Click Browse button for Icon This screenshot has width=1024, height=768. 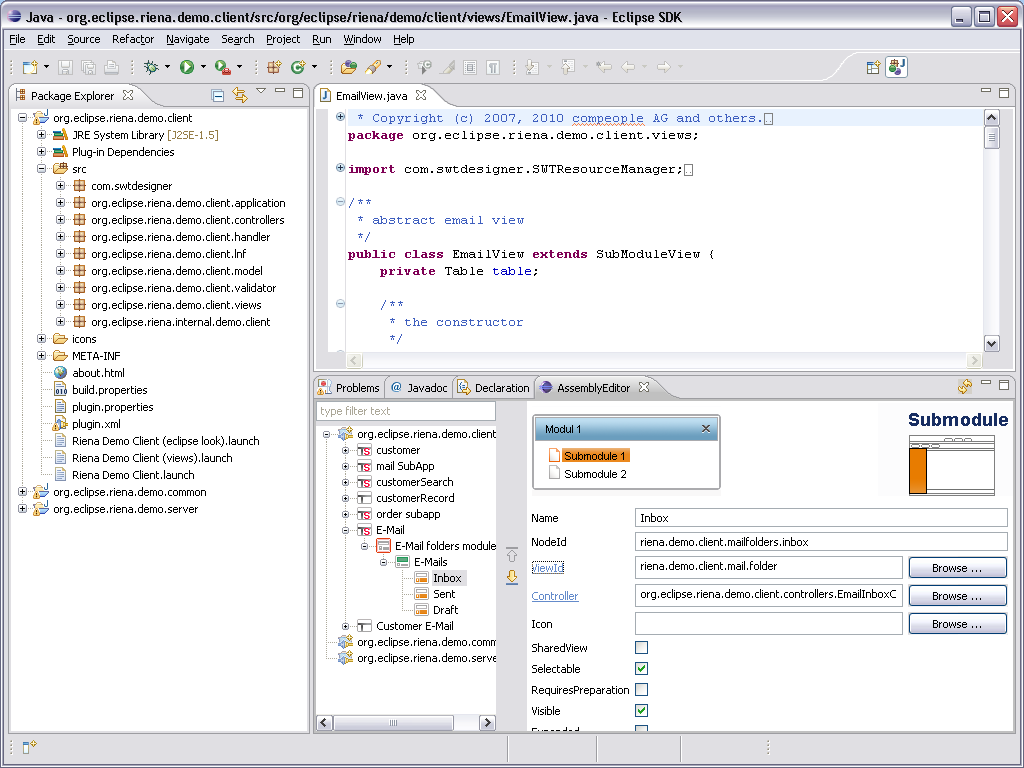click(957, 624)
